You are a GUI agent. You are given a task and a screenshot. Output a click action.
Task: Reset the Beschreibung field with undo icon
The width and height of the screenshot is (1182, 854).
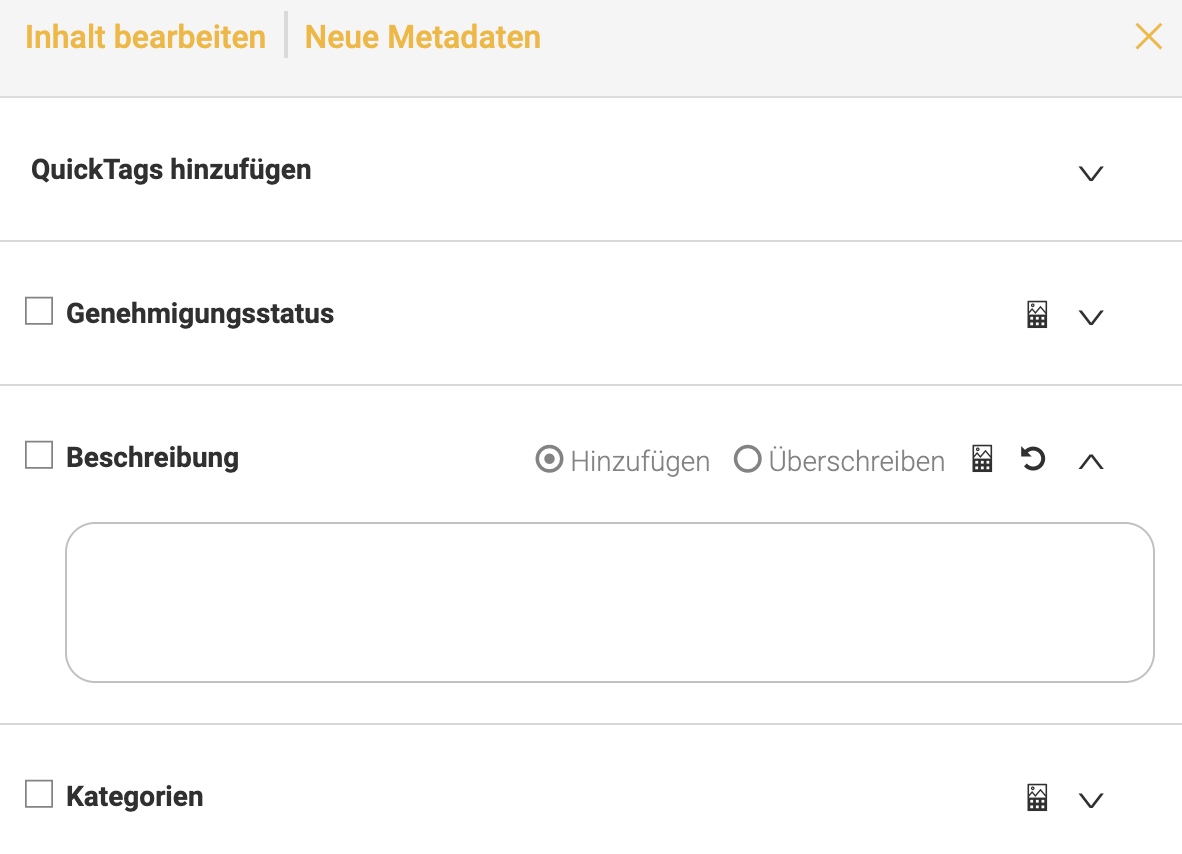[1033, 460]
